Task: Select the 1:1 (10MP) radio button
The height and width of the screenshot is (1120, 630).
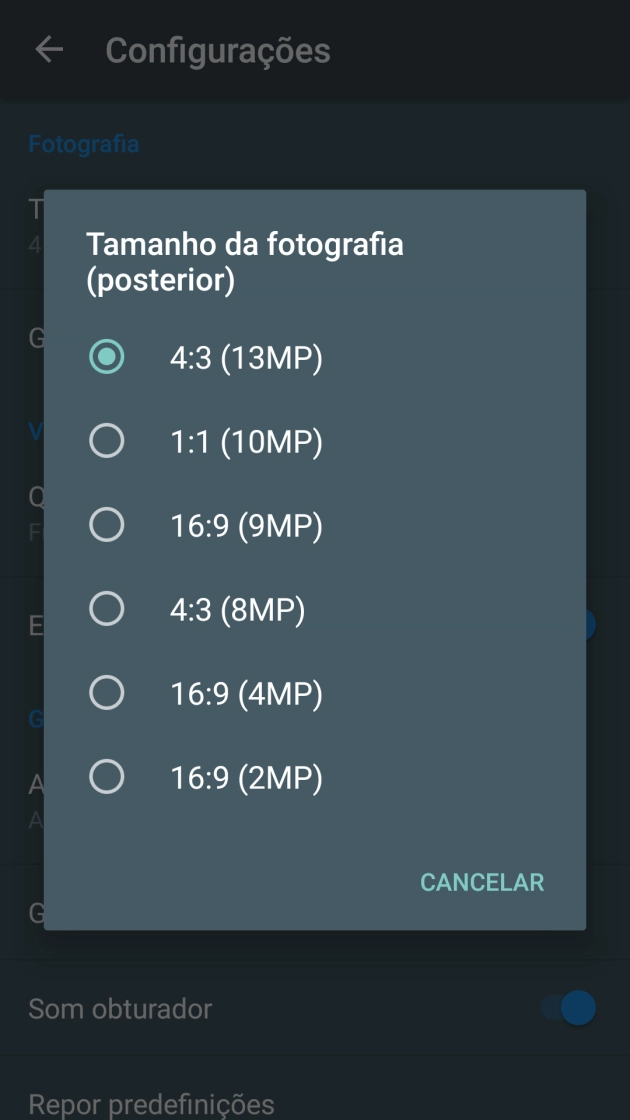Action: click(x=107, y=441)
